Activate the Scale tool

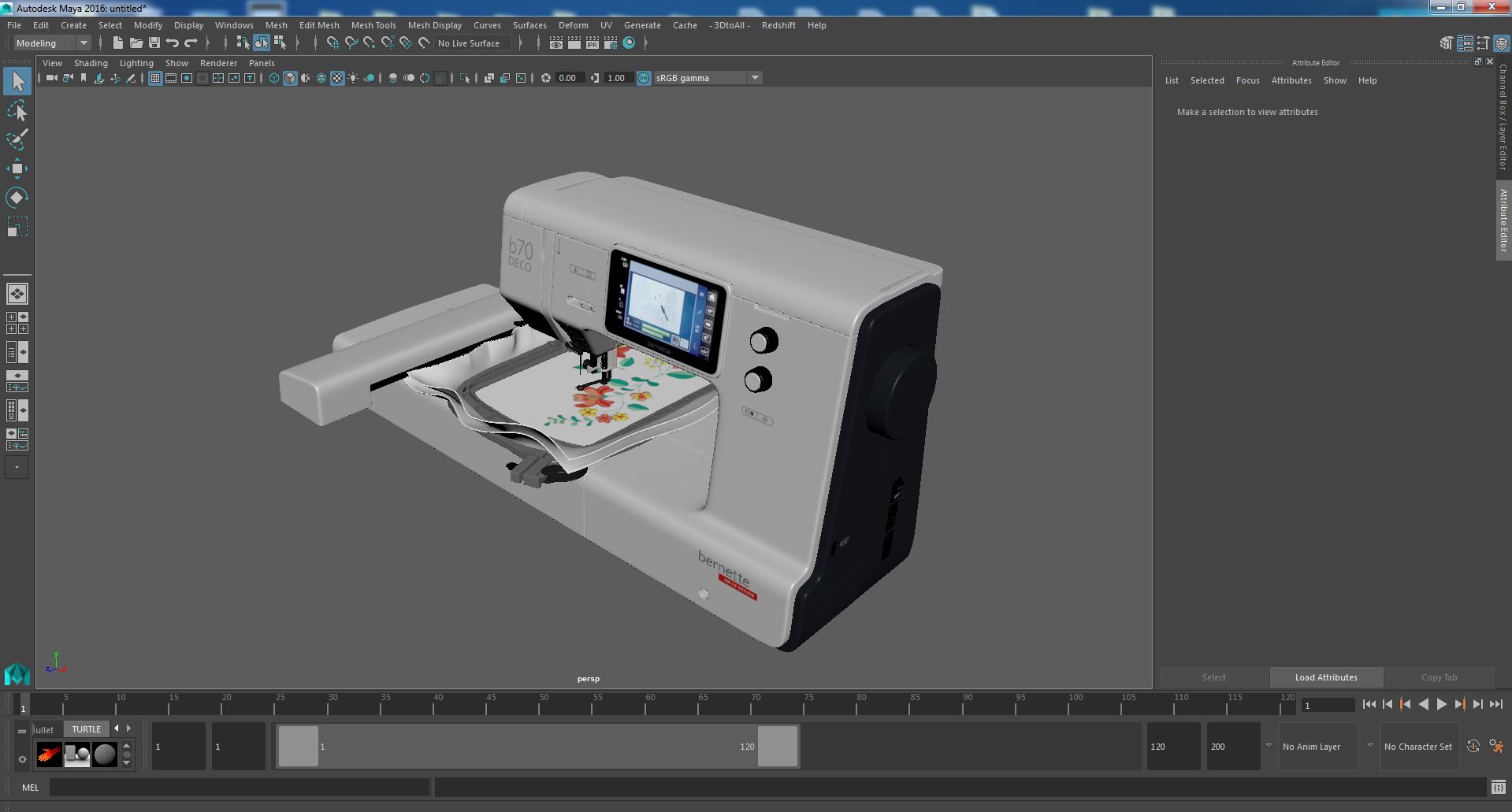[17, 227]
